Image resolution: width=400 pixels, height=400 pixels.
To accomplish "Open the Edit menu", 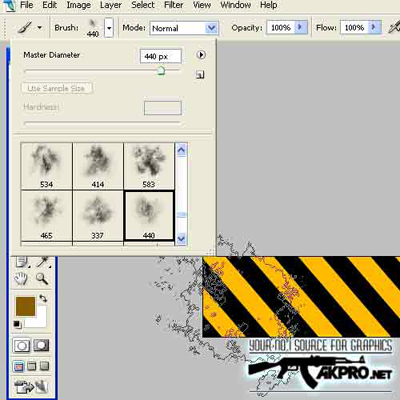I will (x=50, y=5).
